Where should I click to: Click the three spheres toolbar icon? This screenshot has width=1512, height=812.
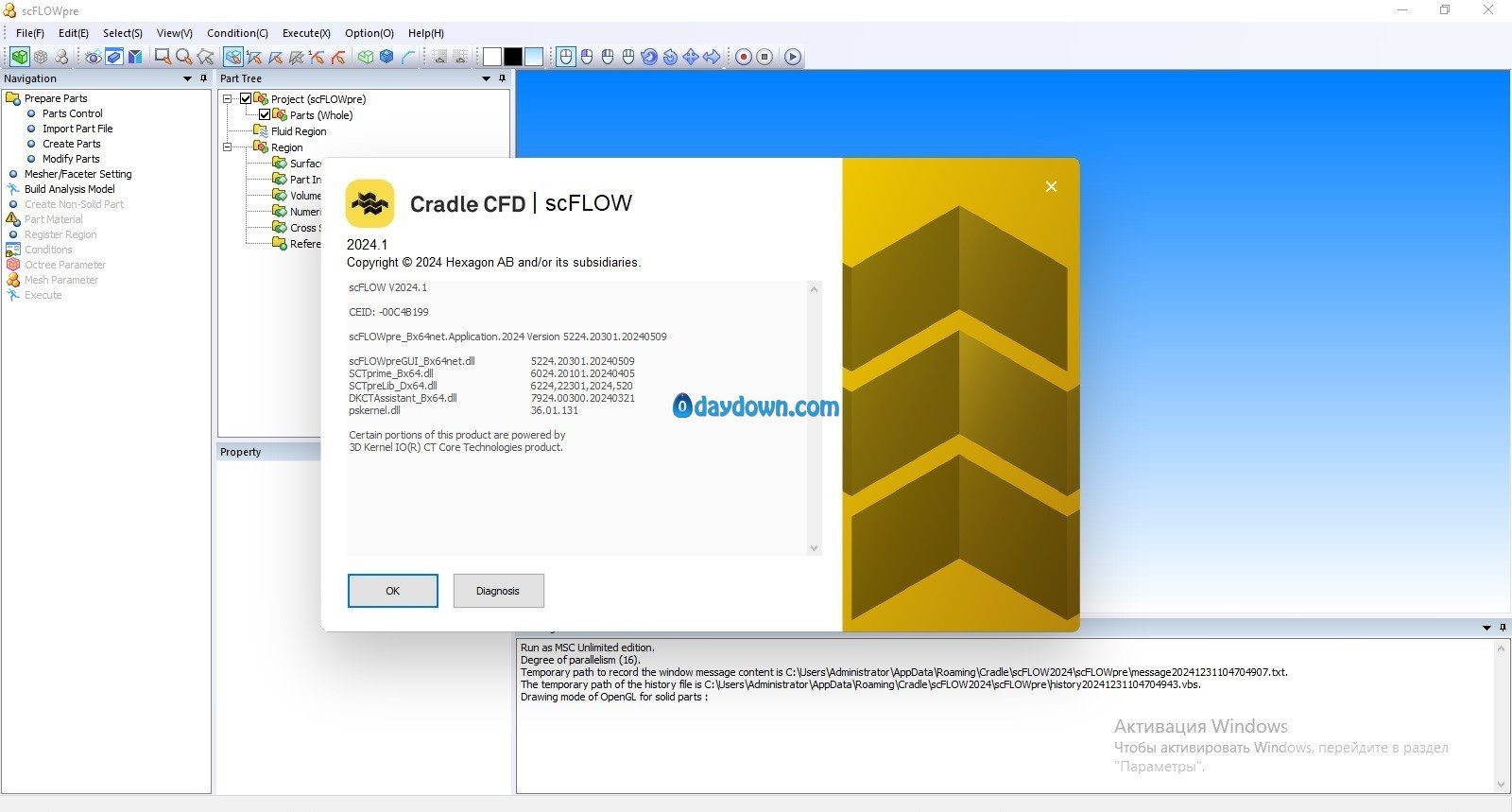click(x=61, y=57)
